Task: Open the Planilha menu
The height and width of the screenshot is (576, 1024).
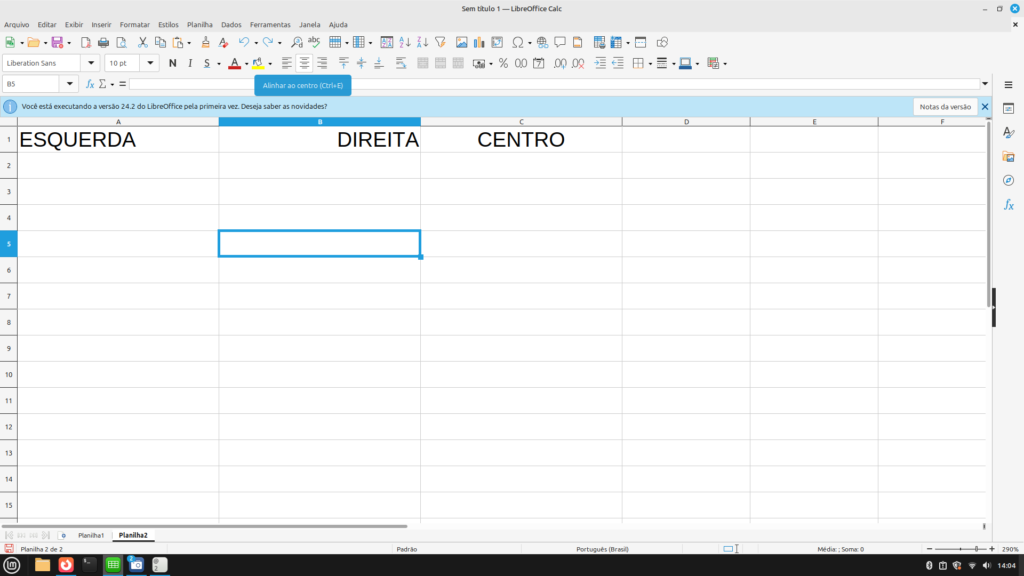Action: tap(200, 24)
